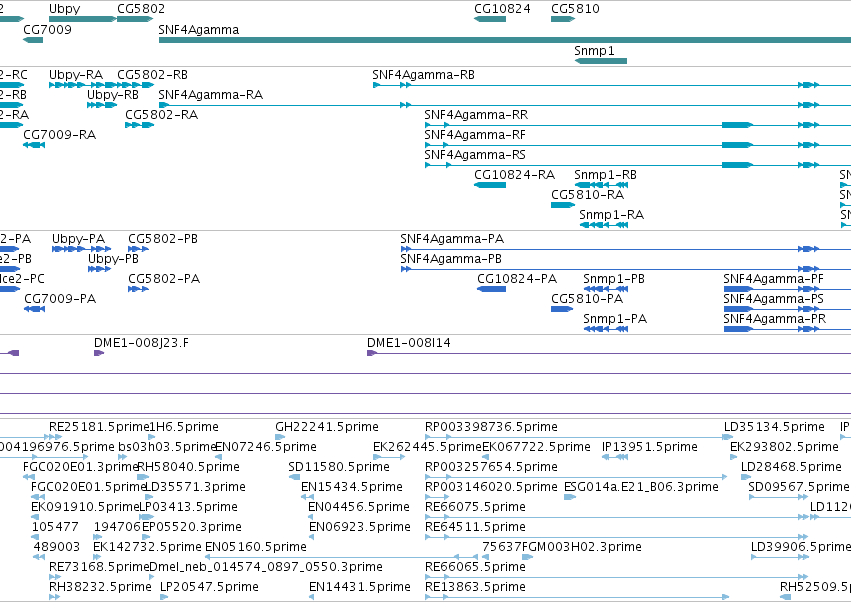Click protein SNF4Agamma-PA
The image size is (851, 602).
coord(626,249)
